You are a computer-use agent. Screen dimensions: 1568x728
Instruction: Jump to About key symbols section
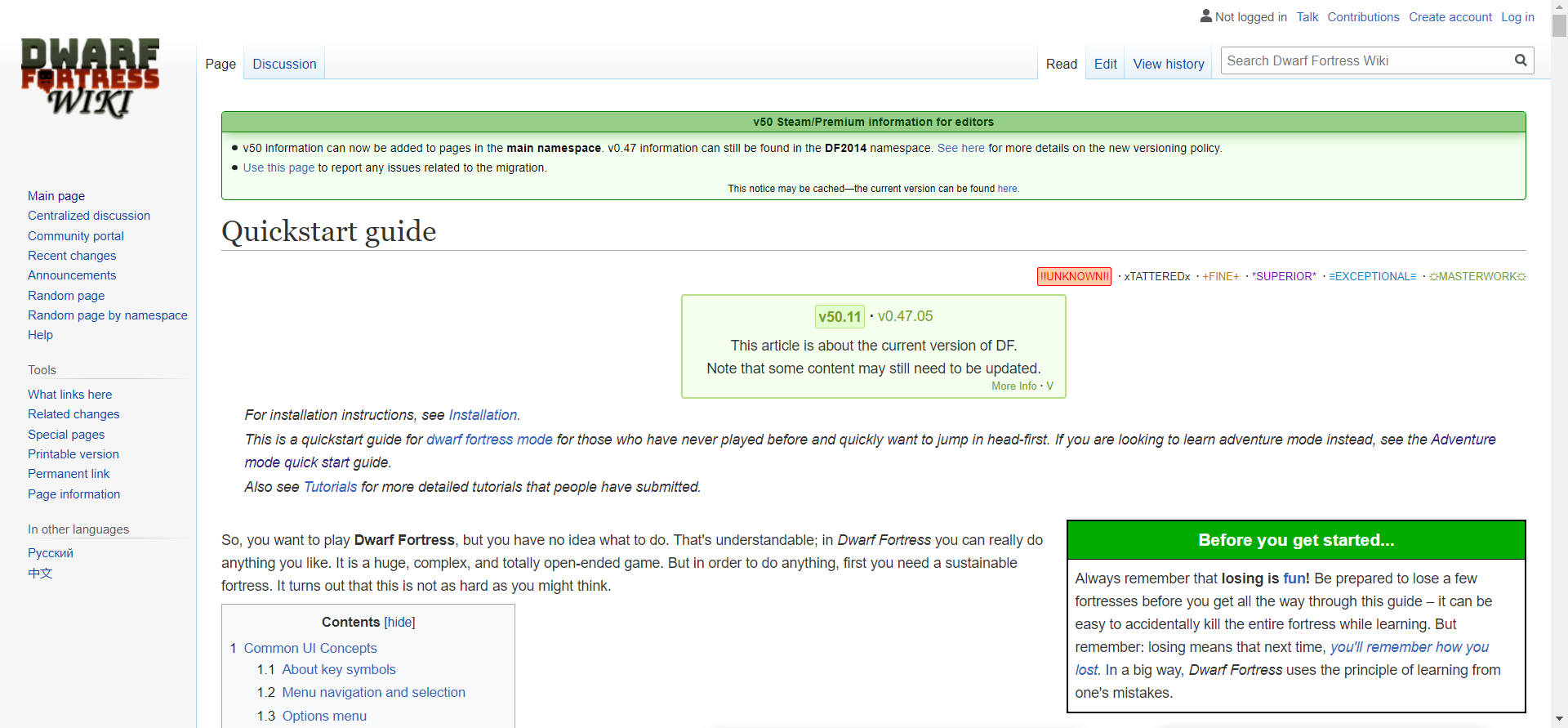[339, 670]
